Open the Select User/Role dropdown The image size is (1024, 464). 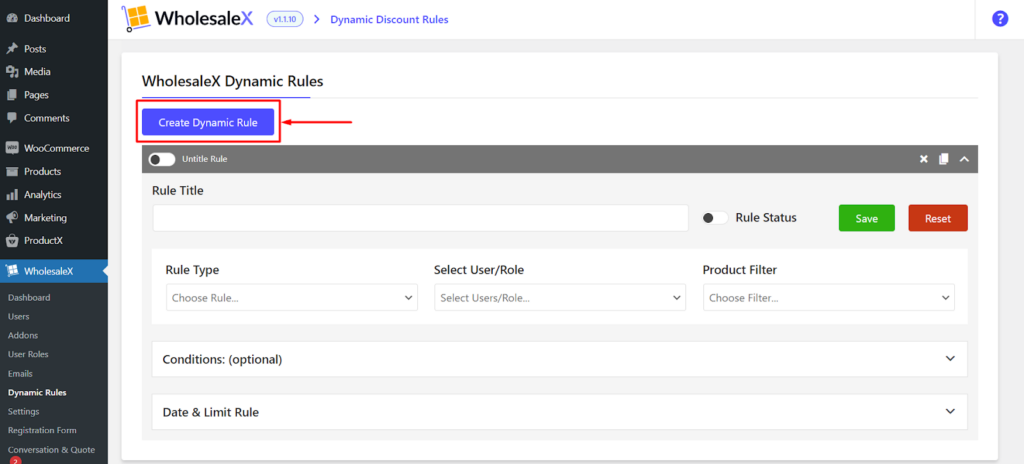560,297
